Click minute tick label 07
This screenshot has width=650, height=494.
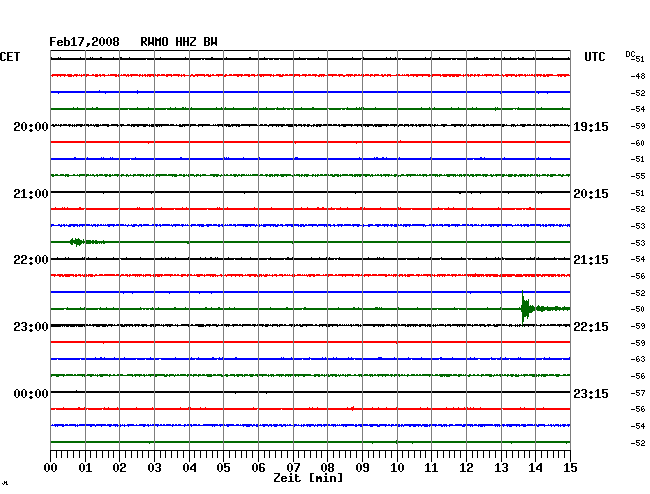click(293, 467)
